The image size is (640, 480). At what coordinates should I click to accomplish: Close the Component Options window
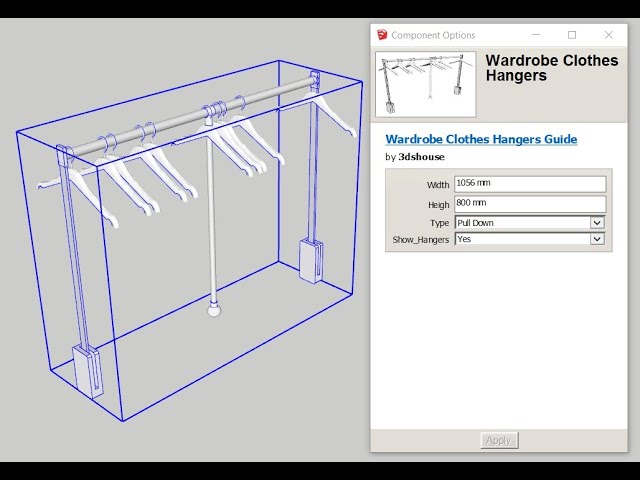pos(609,35)
